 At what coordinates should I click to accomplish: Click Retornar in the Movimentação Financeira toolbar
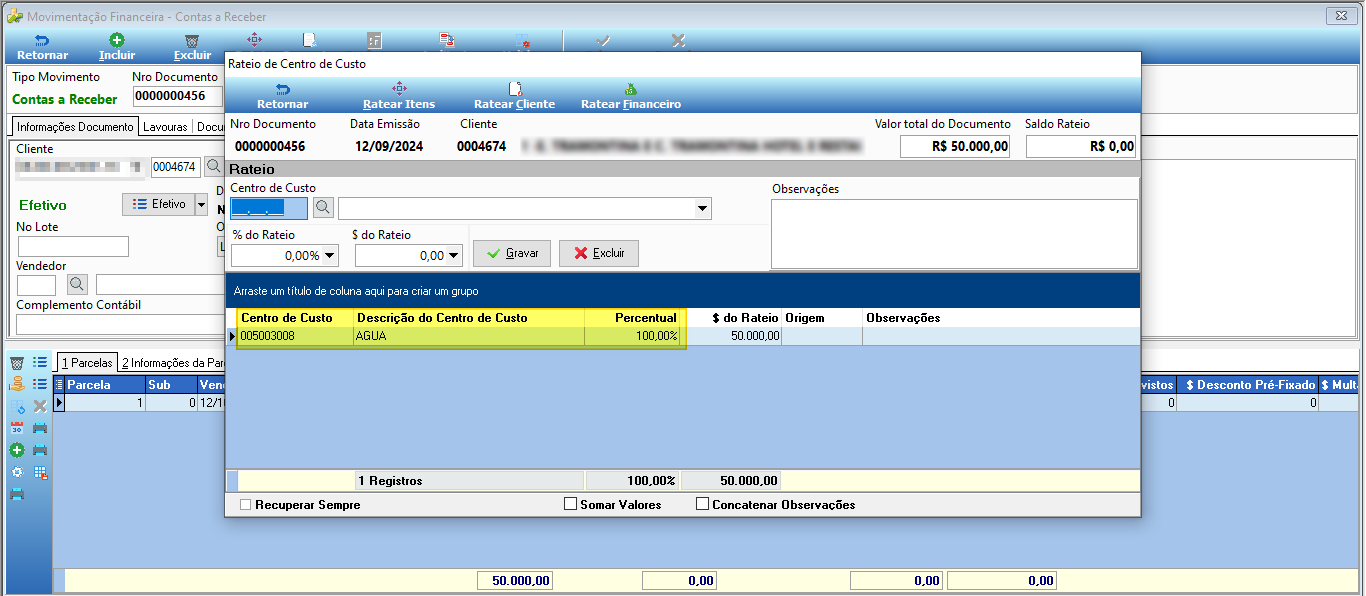(x=43, y=47)
